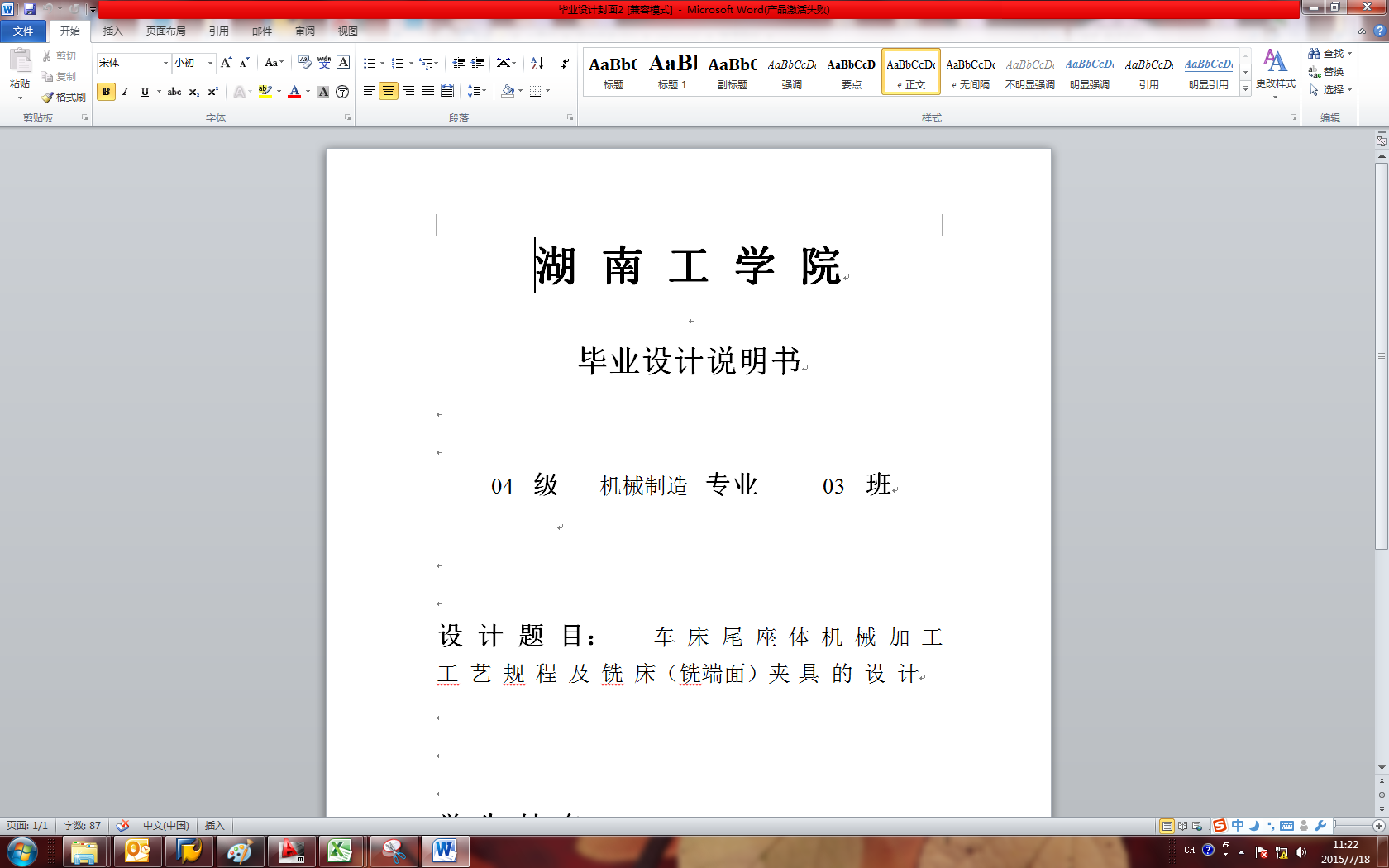Switch to the Insert tab
The height and width of the screenshot is (868, 1389).
(112, 31)
